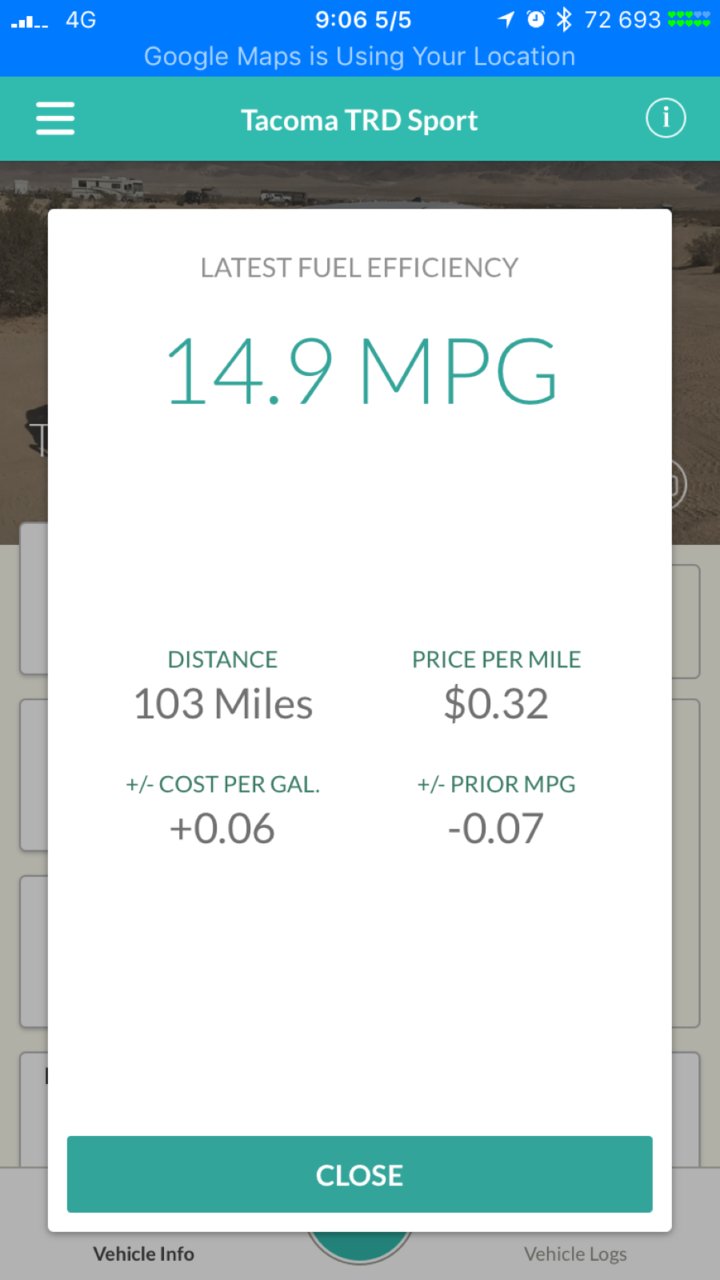The height and width of the screenshot is (1280, 720).
Task: Open the hamburger menu
Action: 55,119
